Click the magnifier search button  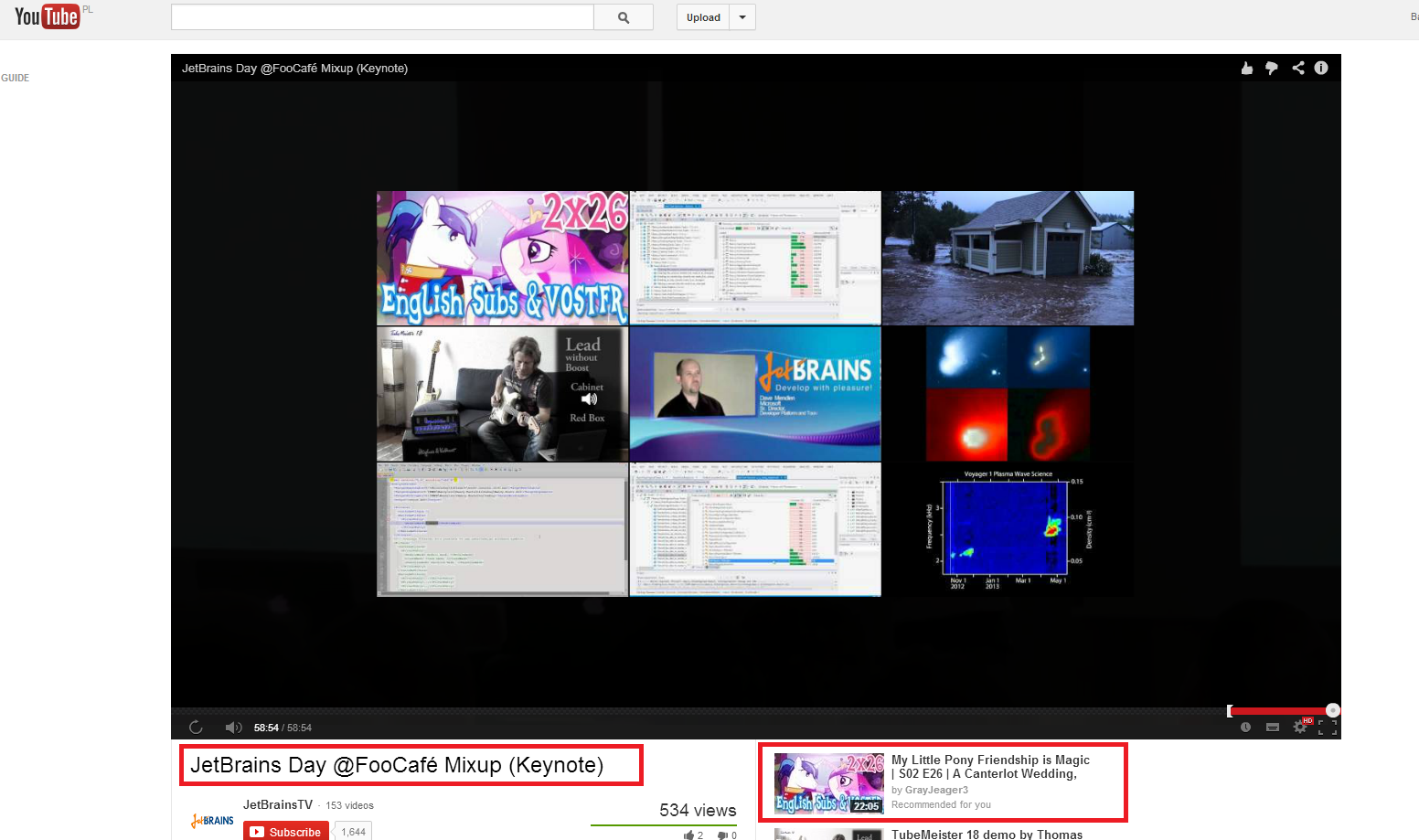pos(624,17)
